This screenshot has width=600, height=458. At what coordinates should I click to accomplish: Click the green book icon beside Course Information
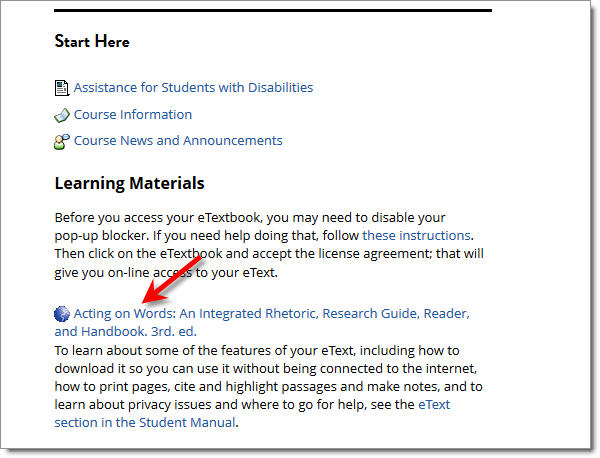tap(62, 115)
